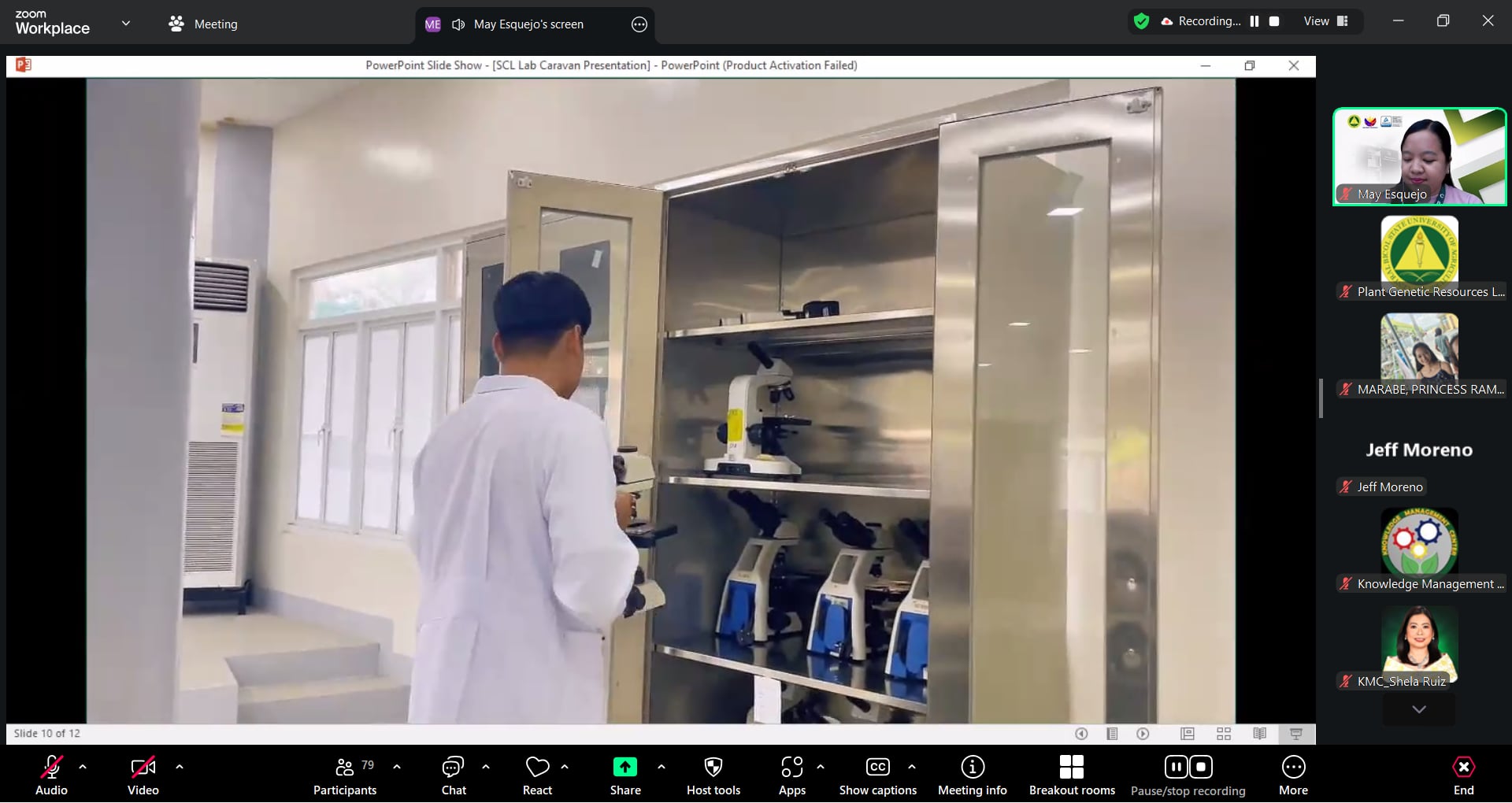Viewport: 1512px width, 803px height.
Task: Turn on the Video camera
Action: tap(143, 775)
